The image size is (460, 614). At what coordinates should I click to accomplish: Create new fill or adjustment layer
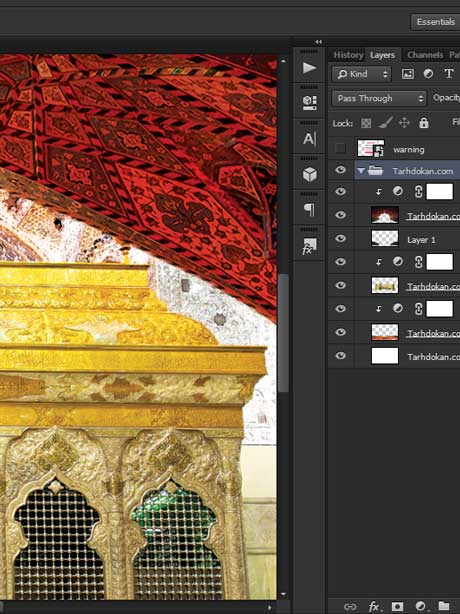[x=420, y=606]
